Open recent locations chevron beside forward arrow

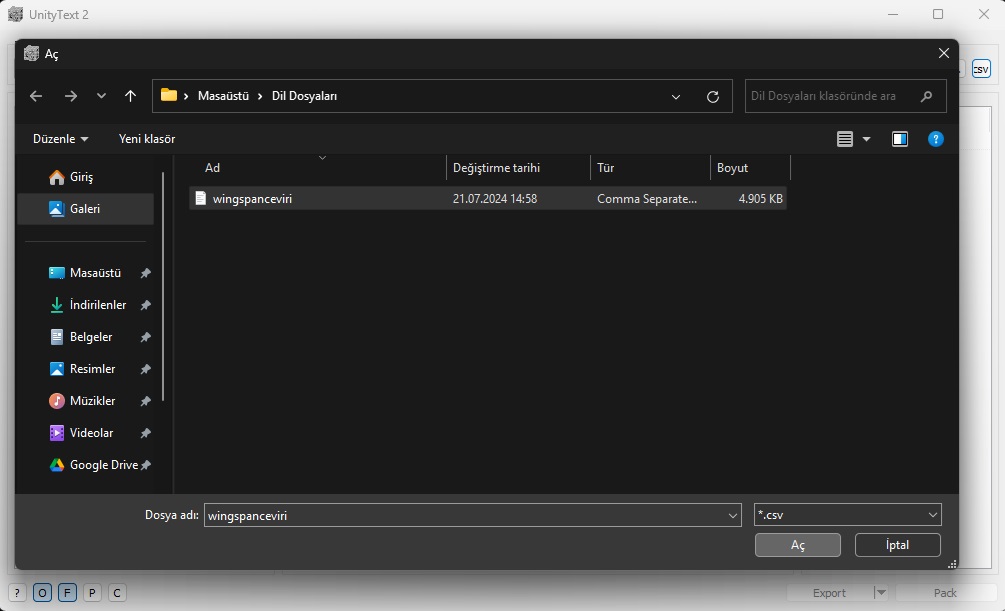coord(101,96)
